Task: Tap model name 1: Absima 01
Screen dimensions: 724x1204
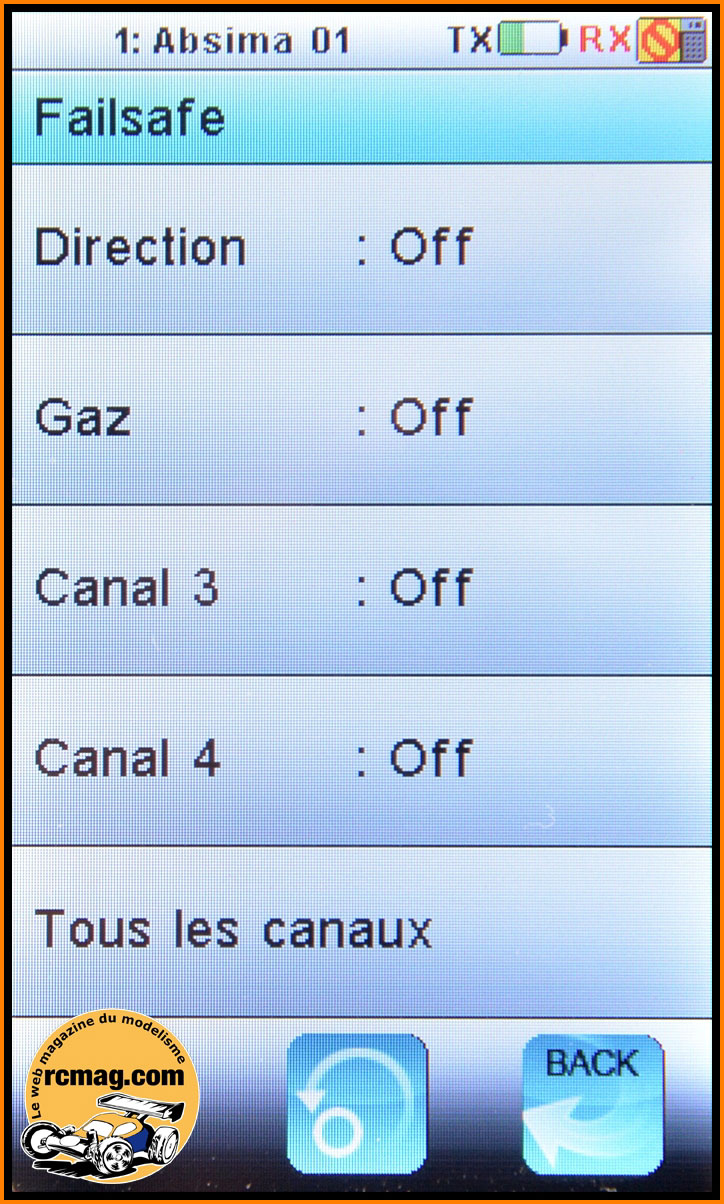Action: (x=232, y=41)
